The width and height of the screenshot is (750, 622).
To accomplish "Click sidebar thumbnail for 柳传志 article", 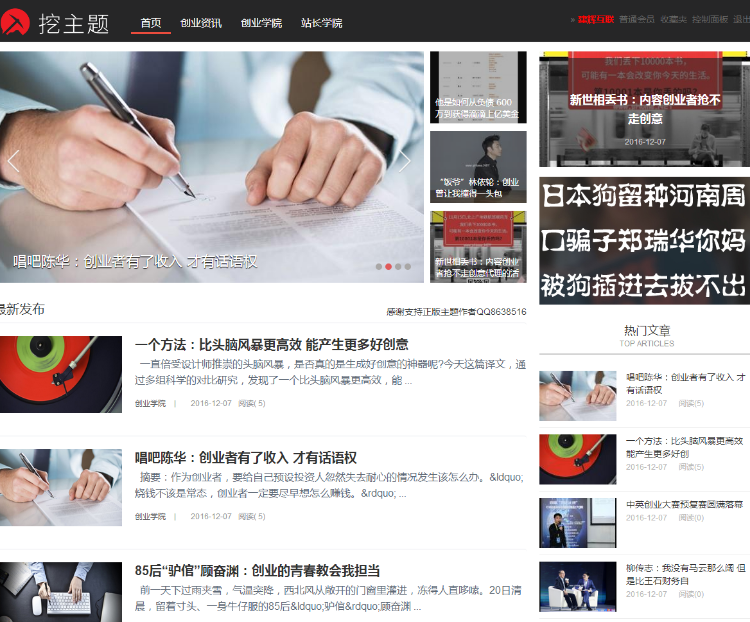I will tap(578, 587).
